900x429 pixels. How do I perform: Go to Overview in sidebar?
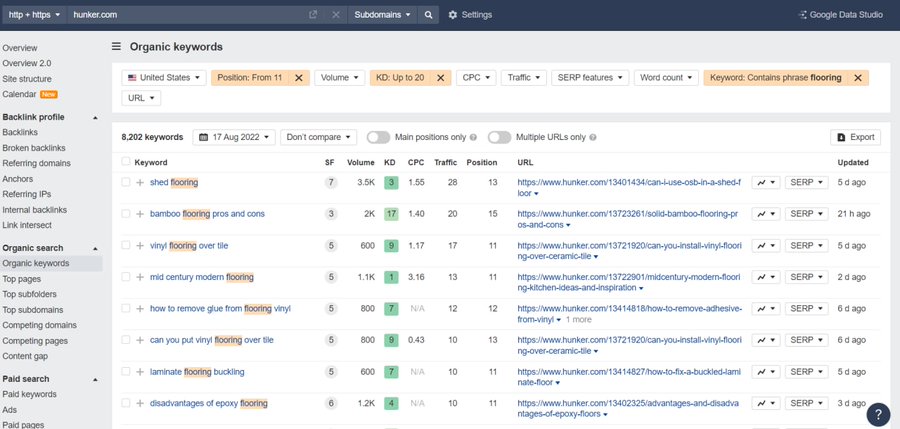pyautogui.click(x=20, y=48)
